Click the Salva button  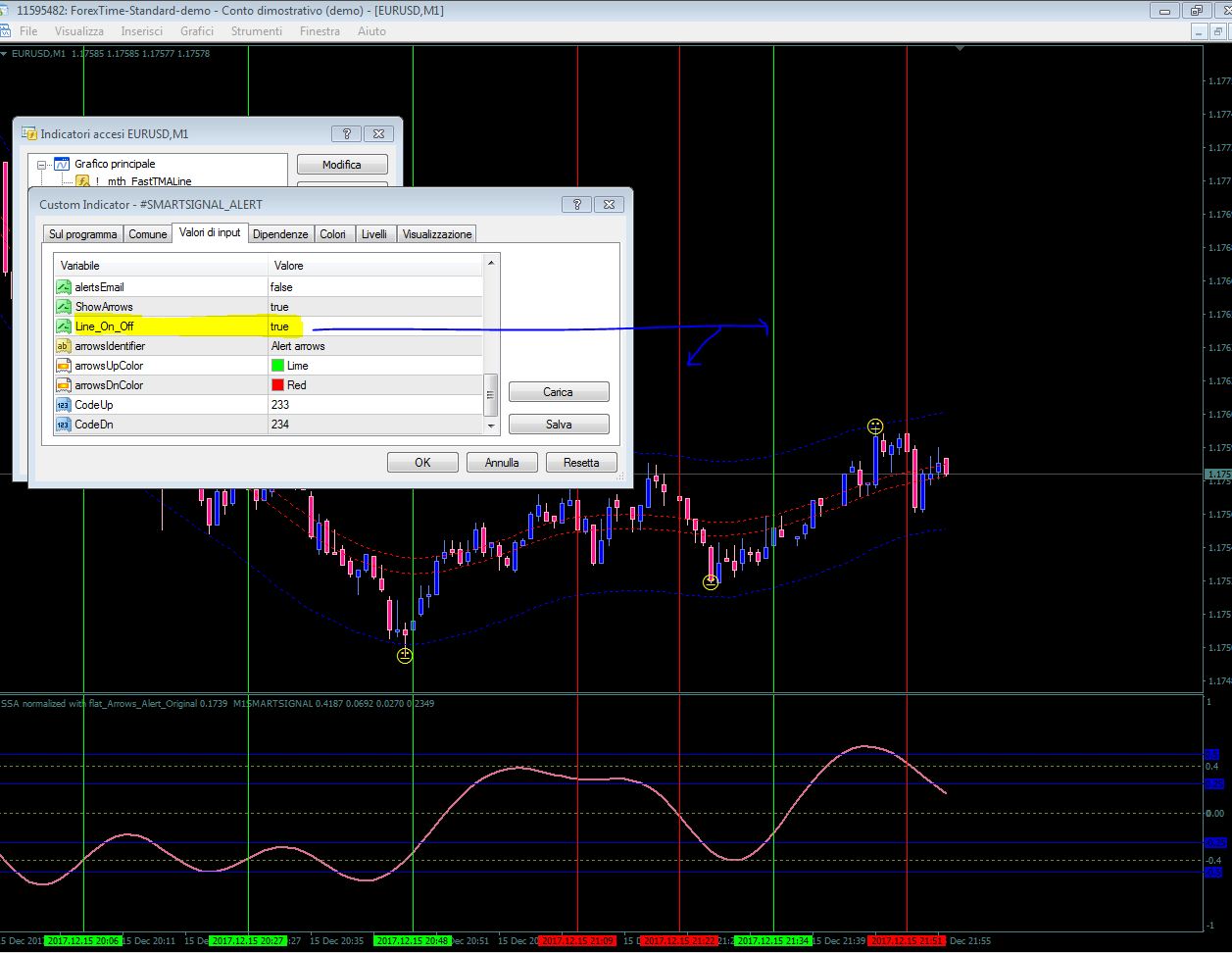(x=559, y=425)
